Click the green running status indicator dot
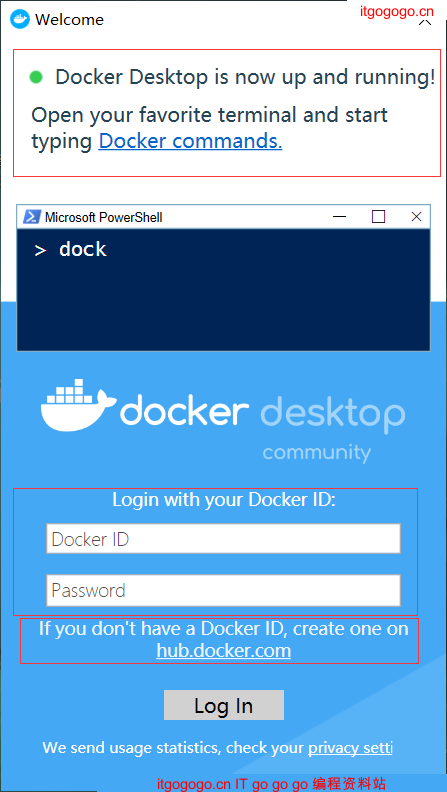 [36, 77]
